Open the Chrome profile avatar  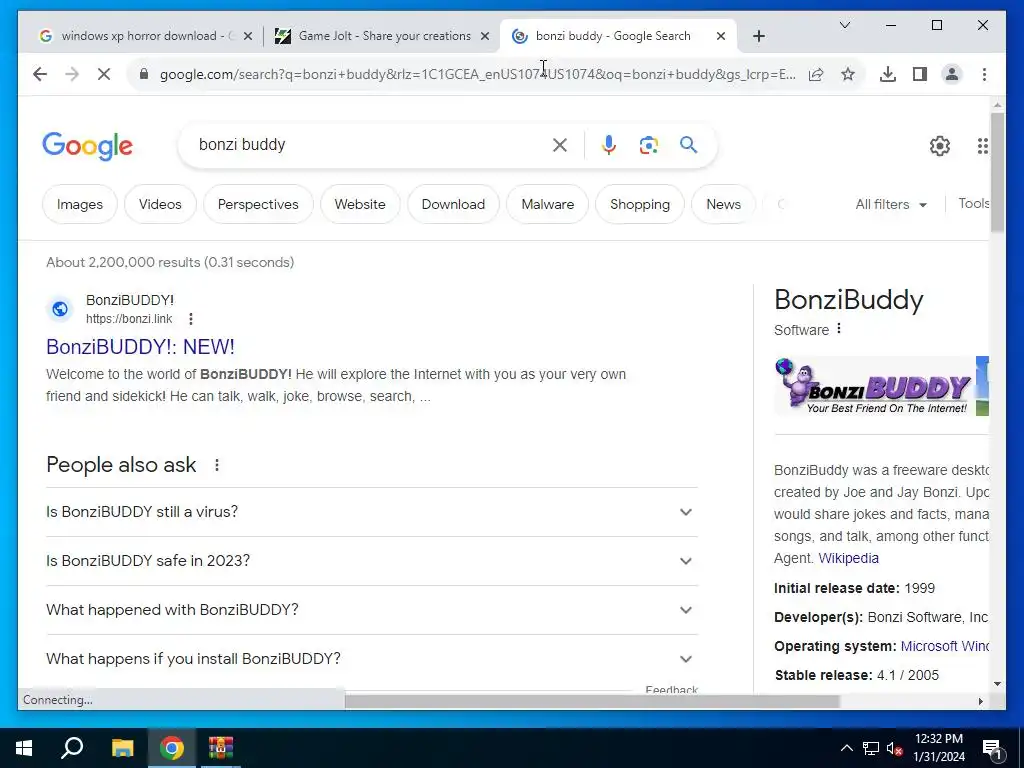tap(952, 74)
